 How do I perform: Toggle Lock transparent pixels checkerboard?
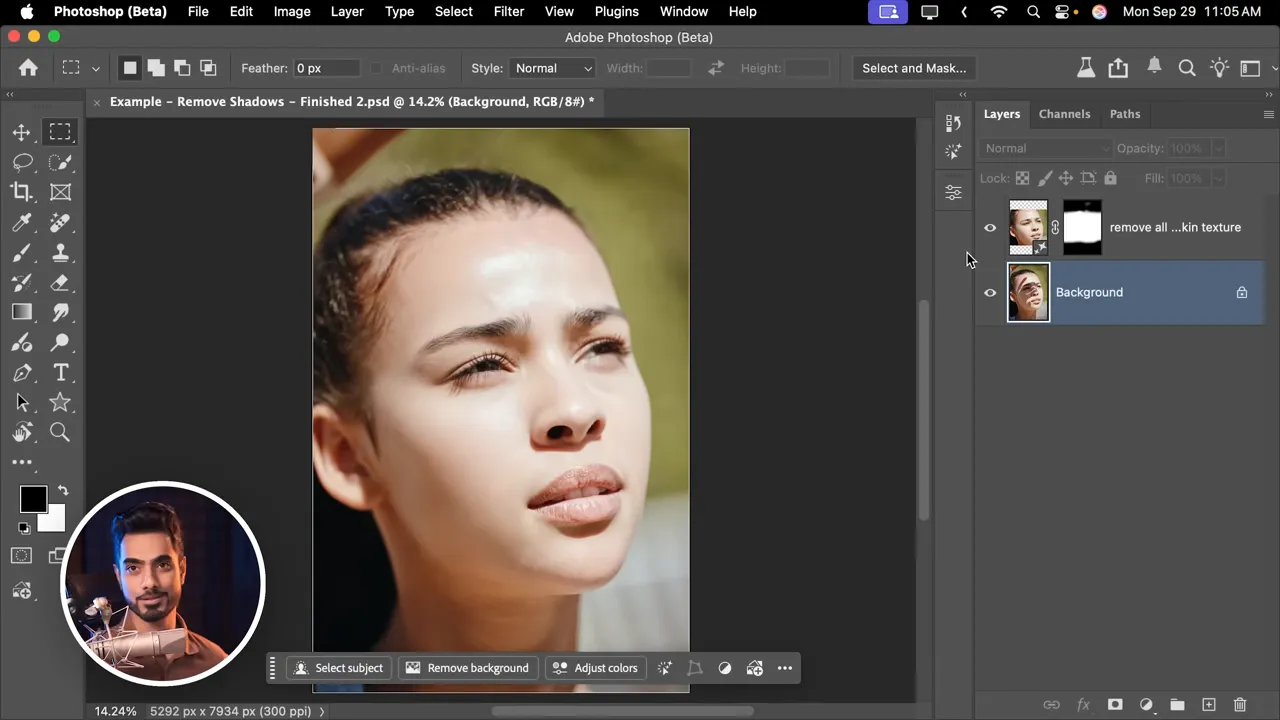coord(1022,178)
